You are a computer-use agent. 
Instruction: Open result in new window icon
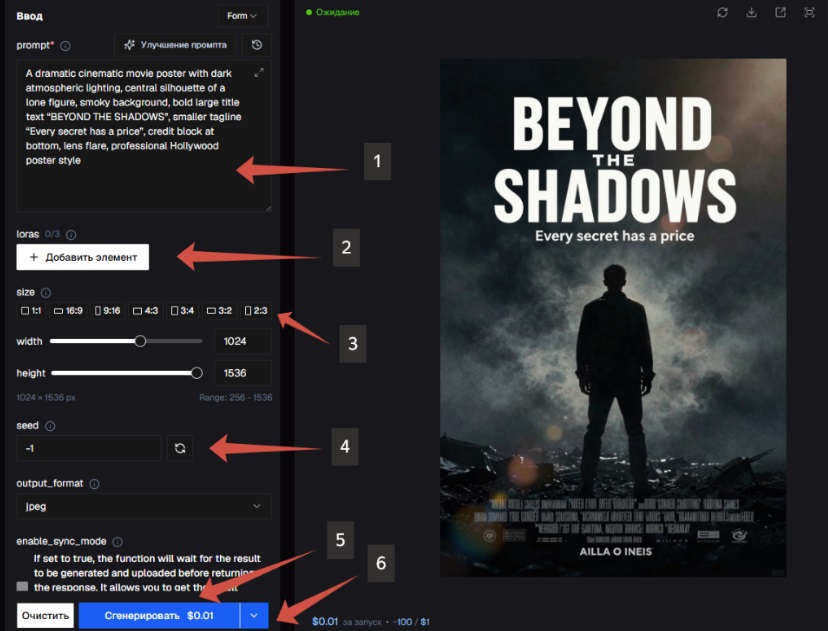(x=780, y=12)
